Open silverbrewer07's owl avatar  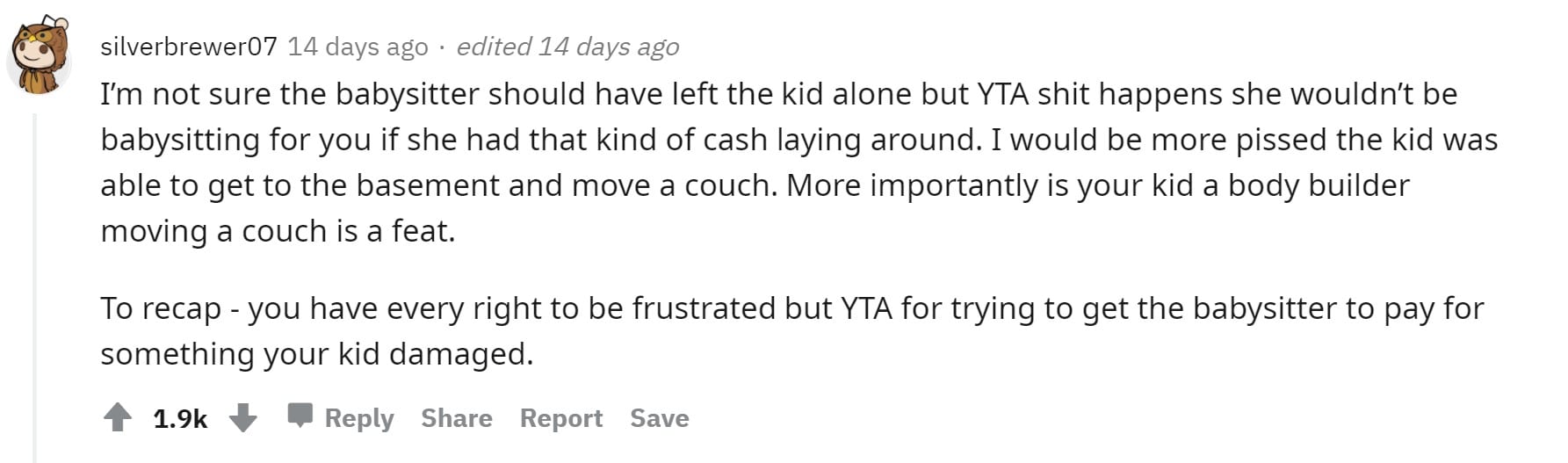tap(39, 58)
